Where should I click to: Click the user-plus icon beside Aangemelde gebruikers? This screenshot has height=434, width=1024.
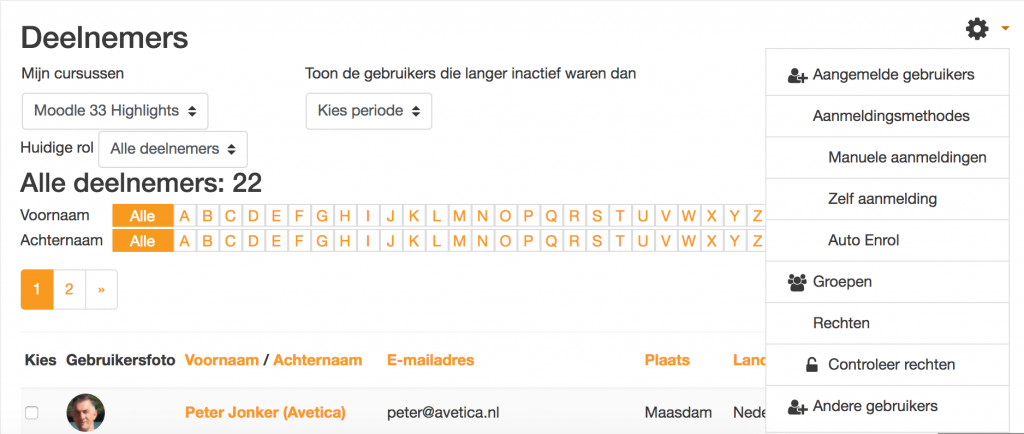pos(797,76)
